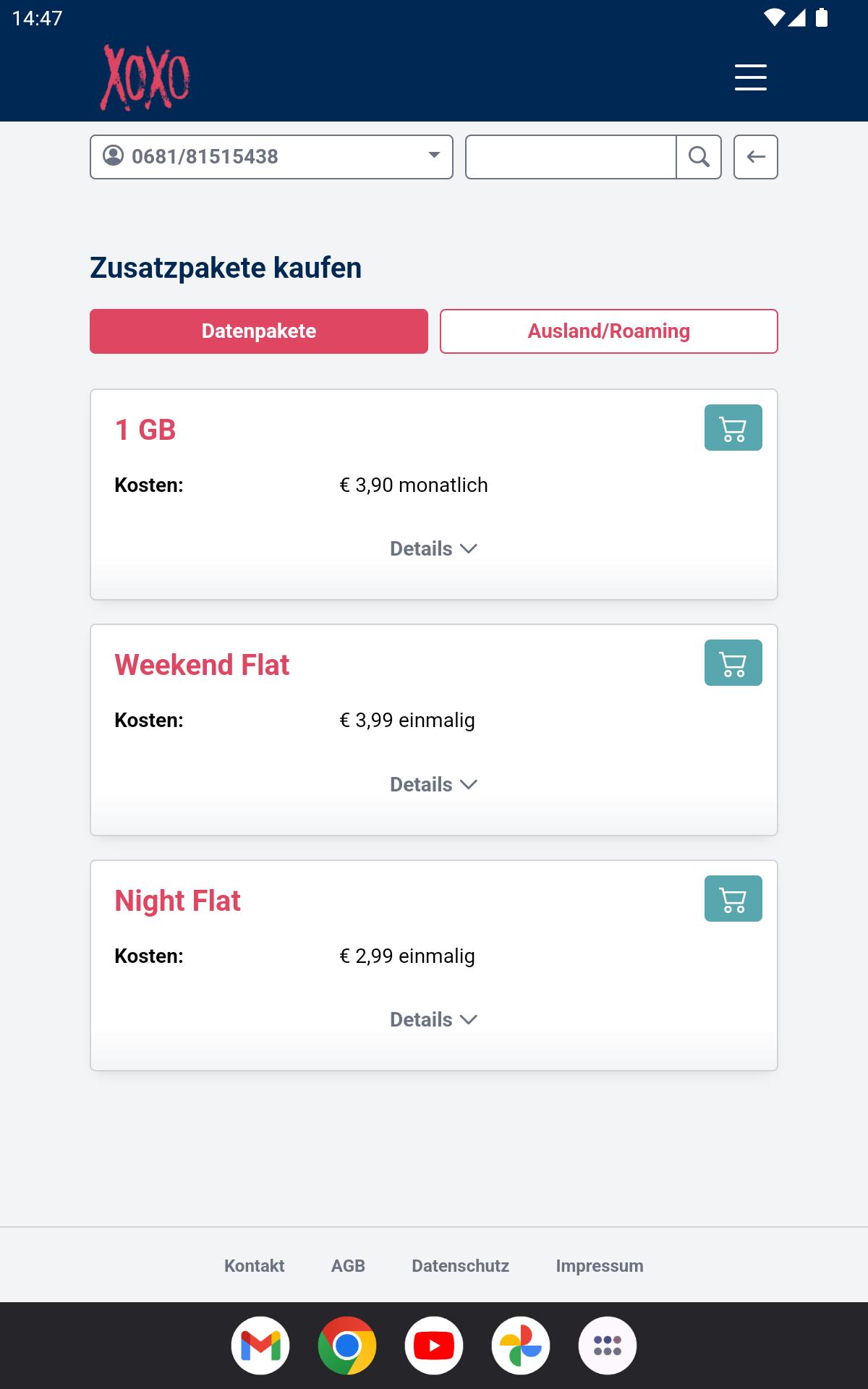Click the search magnifier icon
The height and width of the screenshot is (1389, 868).
[699, 157]
